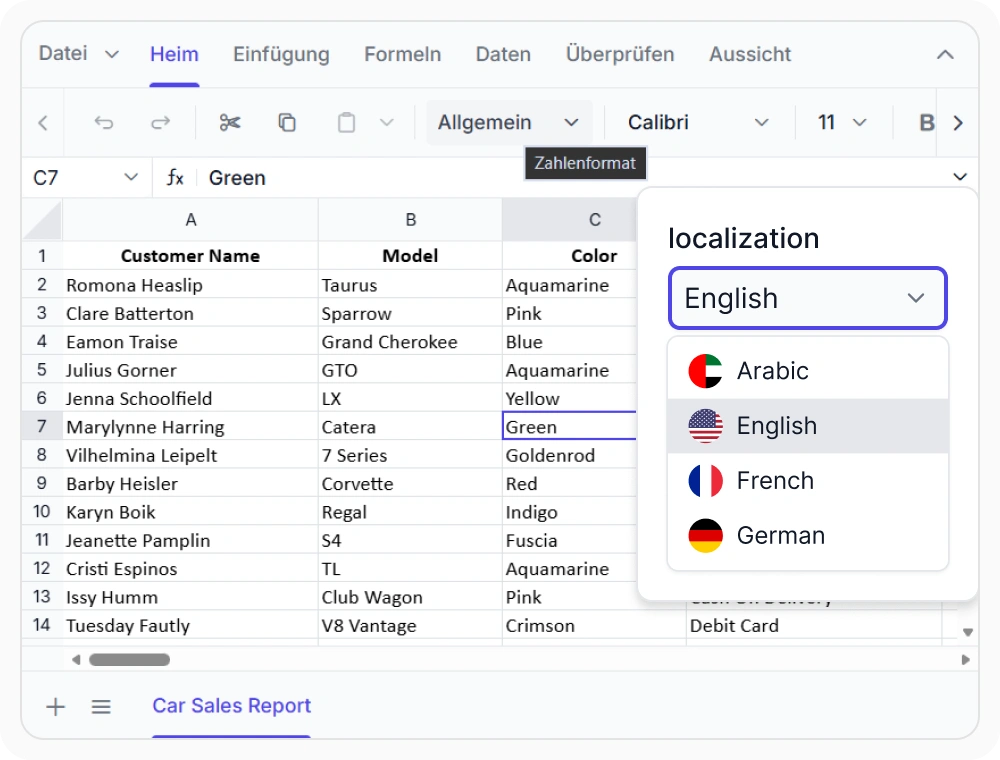Collapse the ribbon with the up chevron
Image resolution: width=1000 pixels, height=760 pixels.
[945, 55]
